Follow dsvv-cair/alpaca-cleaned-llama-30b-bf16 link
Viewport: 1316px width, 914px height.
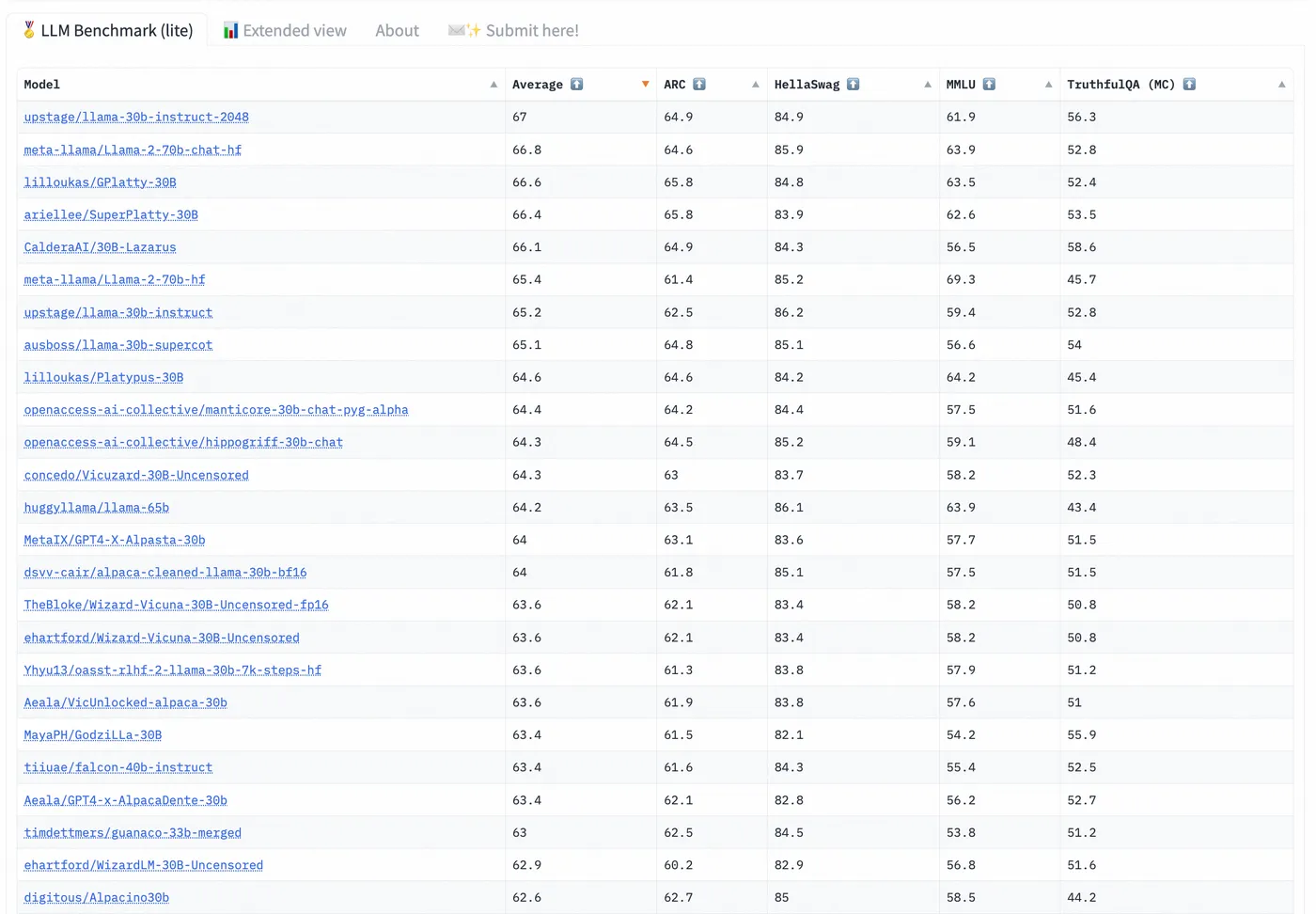[x=165, y=573]
